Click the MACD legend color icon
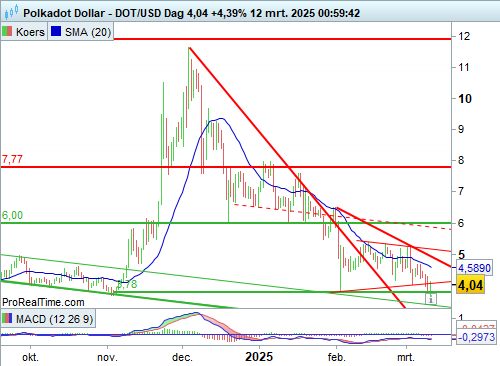Screen dimensions: 500x366 (x=7, y=318)
